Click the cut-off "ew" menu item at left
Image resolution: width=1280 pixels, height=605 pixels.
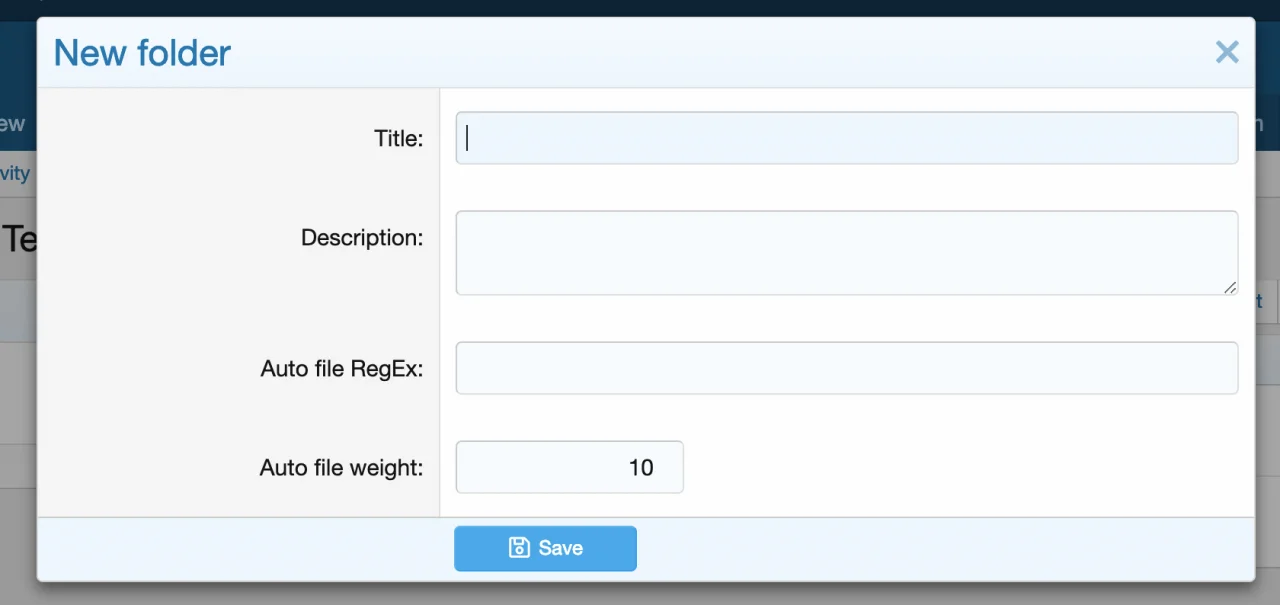[12, 124]
